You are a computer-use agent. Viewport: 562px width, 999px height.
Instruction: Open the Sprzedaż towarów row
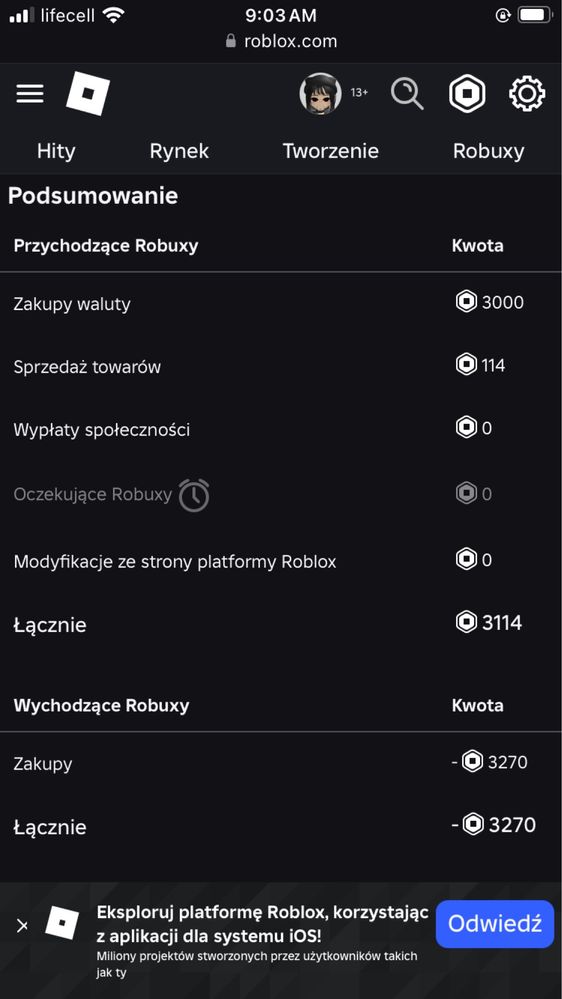(281, 366)
